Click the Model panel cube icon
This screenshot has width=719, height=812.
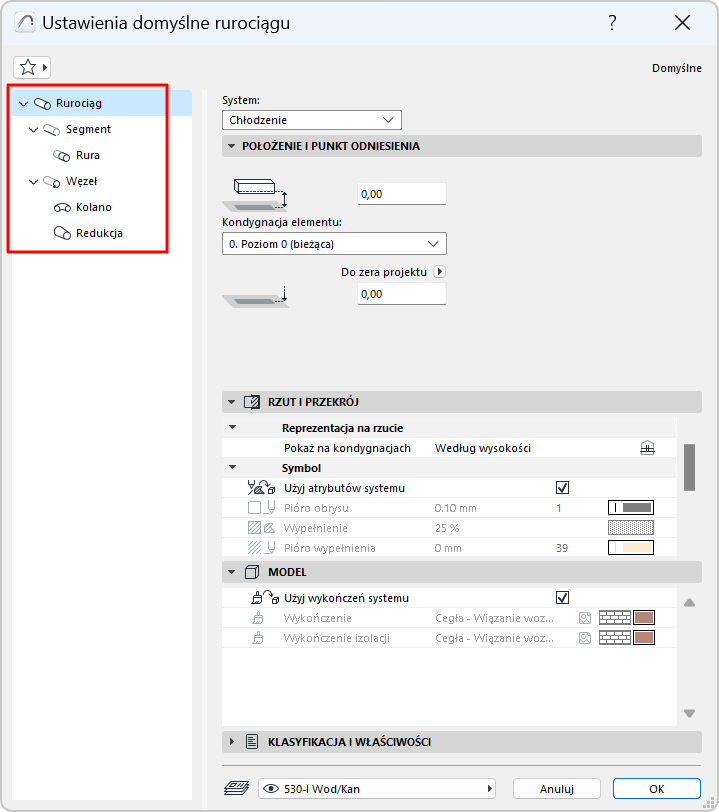[x=252, y=572]
